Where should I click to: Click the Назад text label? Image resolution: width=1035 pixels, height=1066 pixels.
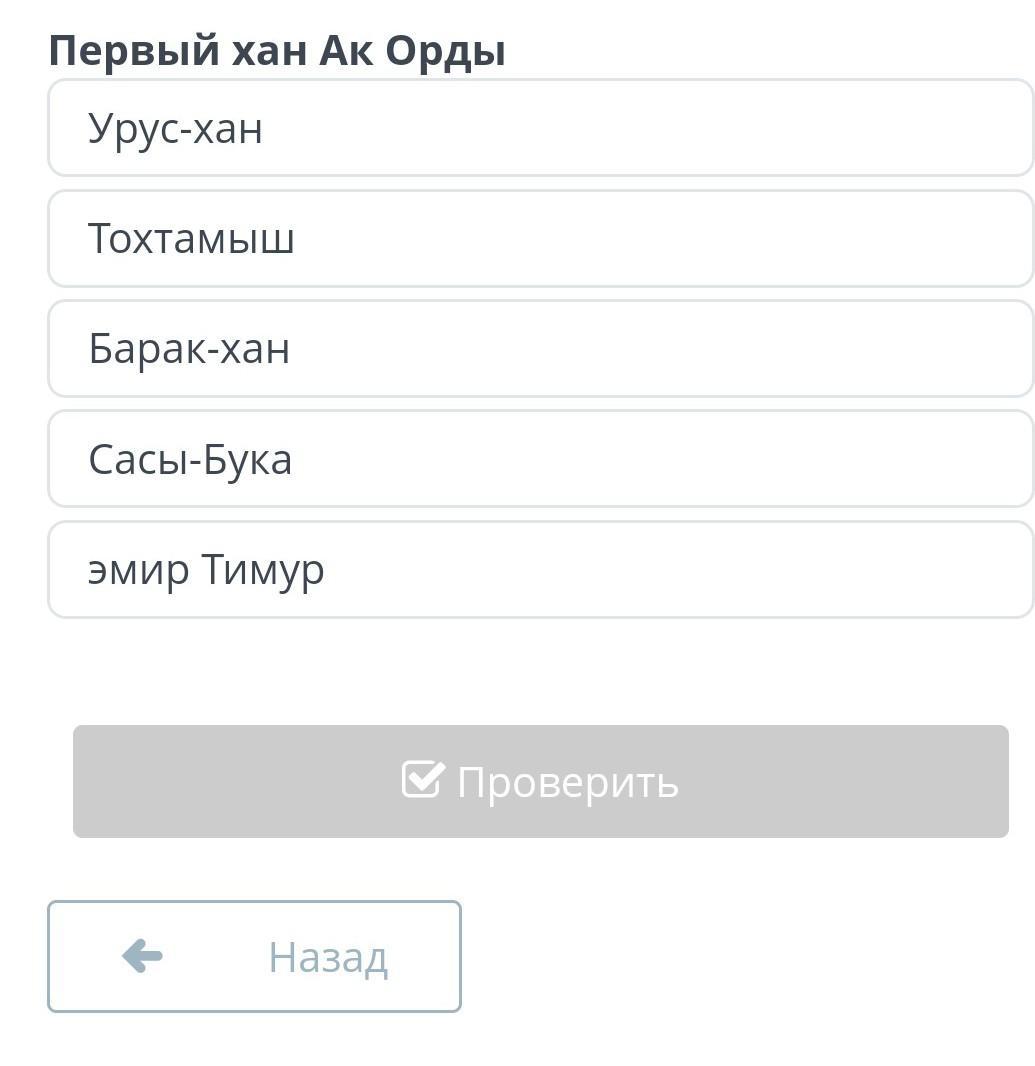[x=327, y=957]
